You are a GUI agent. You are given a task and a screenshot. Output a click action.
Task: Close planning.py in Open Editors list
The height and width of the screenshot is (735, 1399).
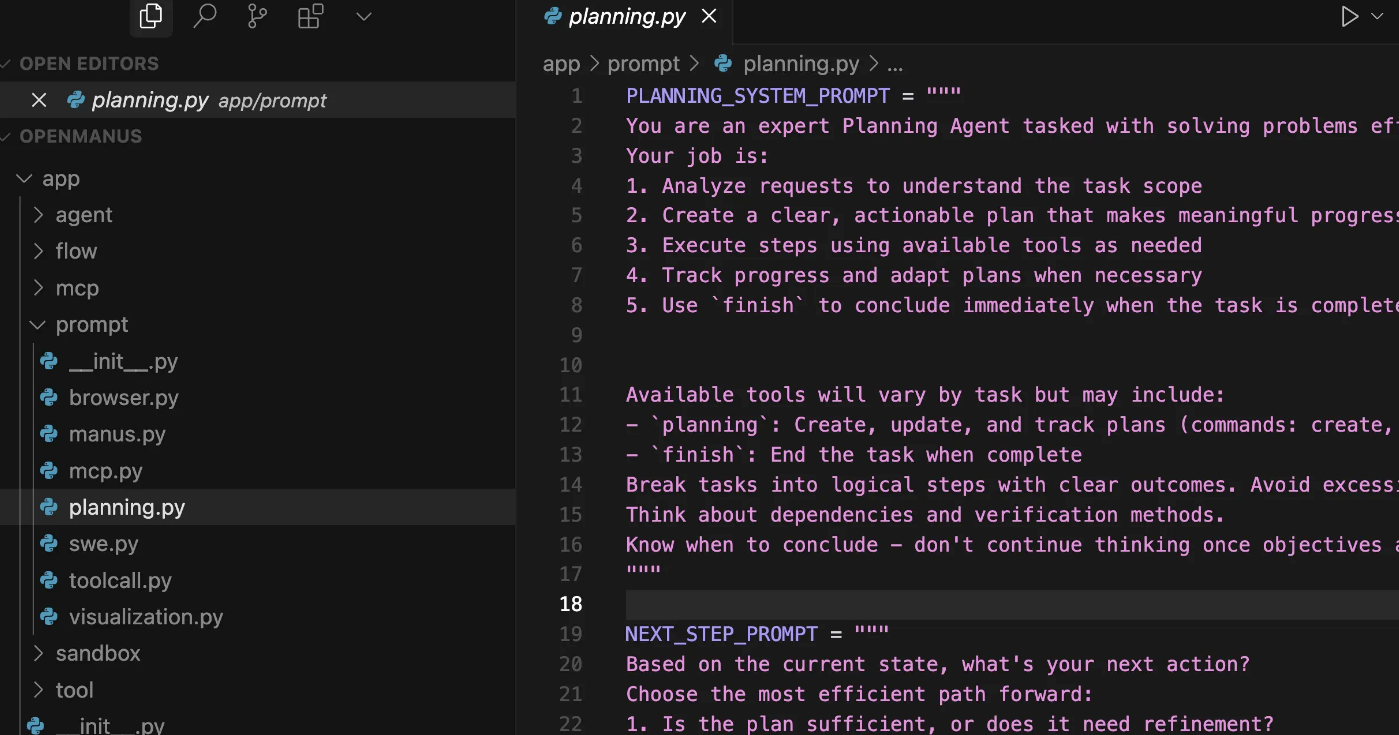(39, 100)
